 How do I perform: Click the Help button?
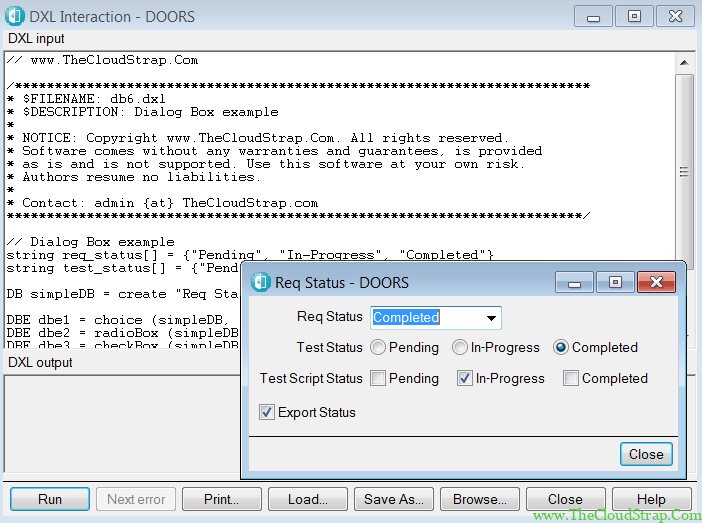tap(651, 499)
